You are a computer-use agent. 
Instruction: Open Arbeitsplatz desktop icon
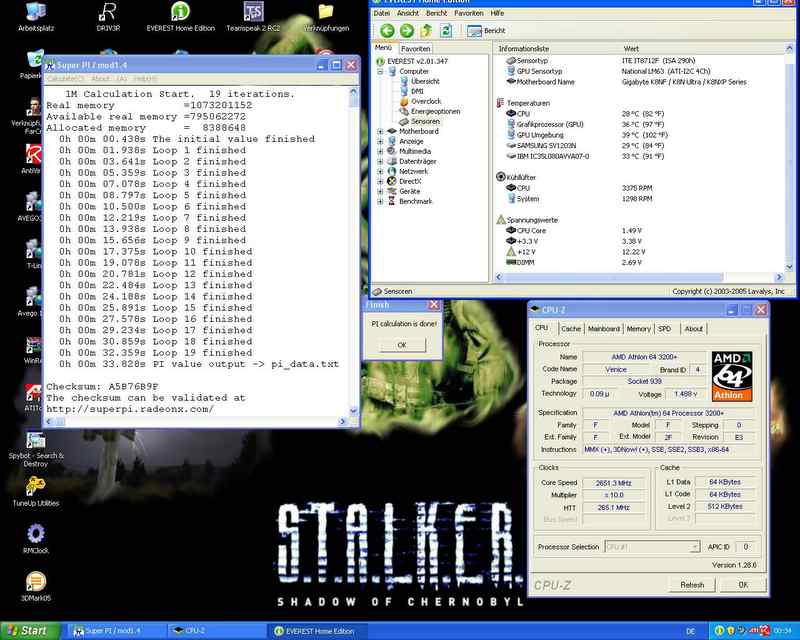(x=36, y=17)
